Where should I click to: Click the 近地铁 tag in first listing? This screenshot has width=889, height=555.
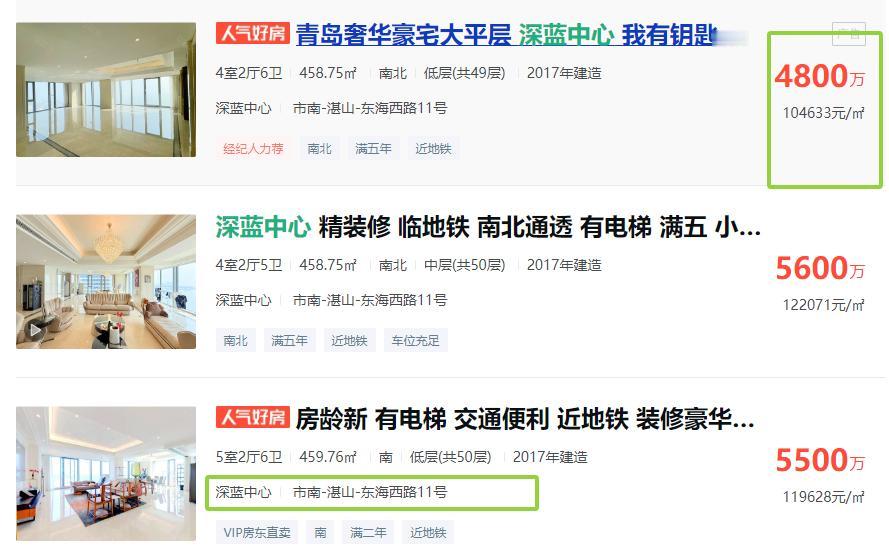(433, 149)
